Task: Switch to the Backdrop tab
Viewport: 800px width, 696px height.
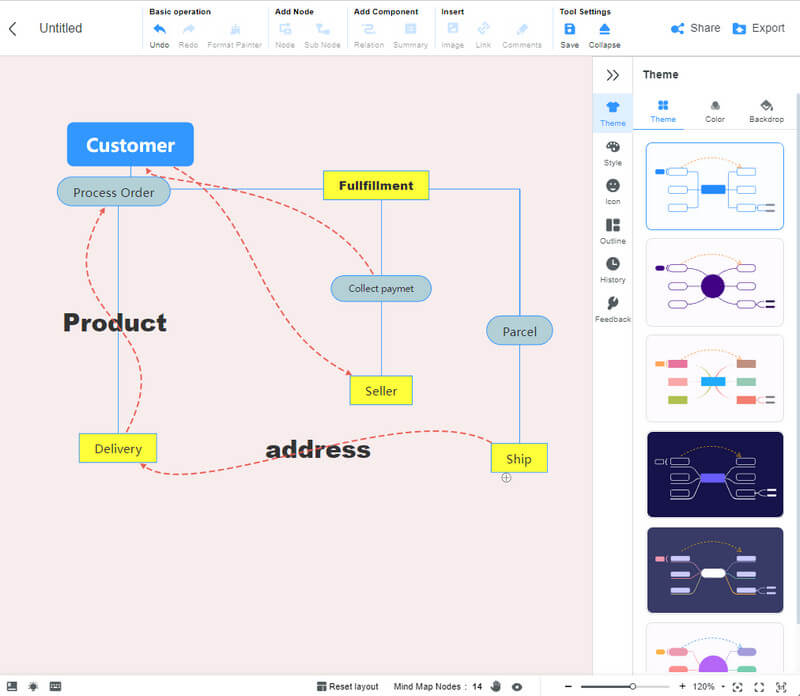Action: [x=766, y=110]
